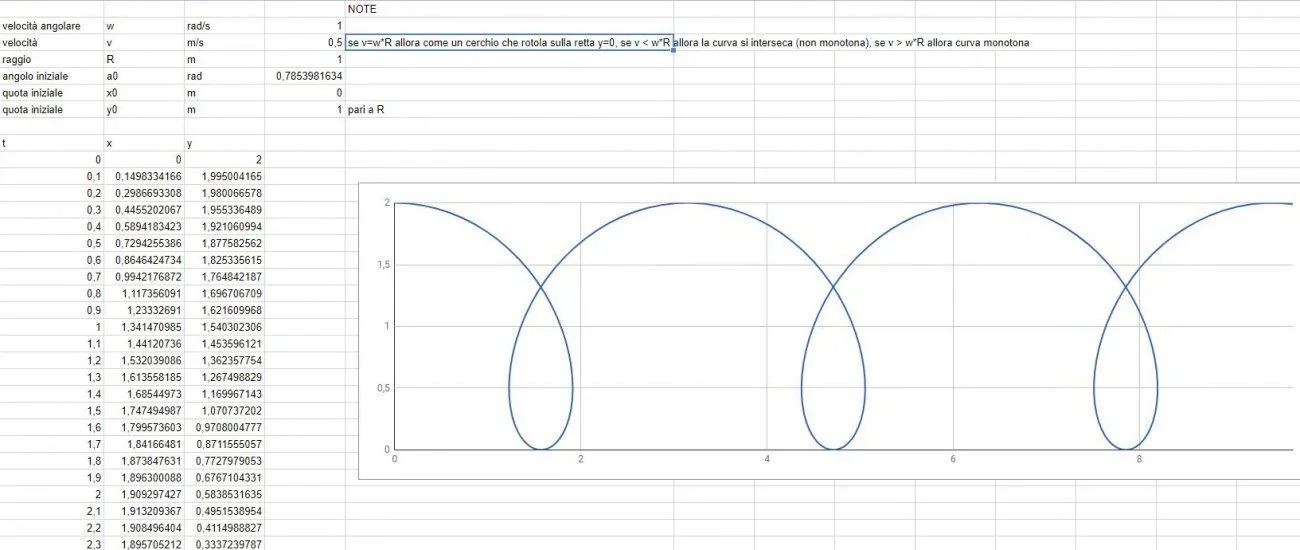Click the 't' column header cell
Screen dimensions: 1300x550
point(52,144)
